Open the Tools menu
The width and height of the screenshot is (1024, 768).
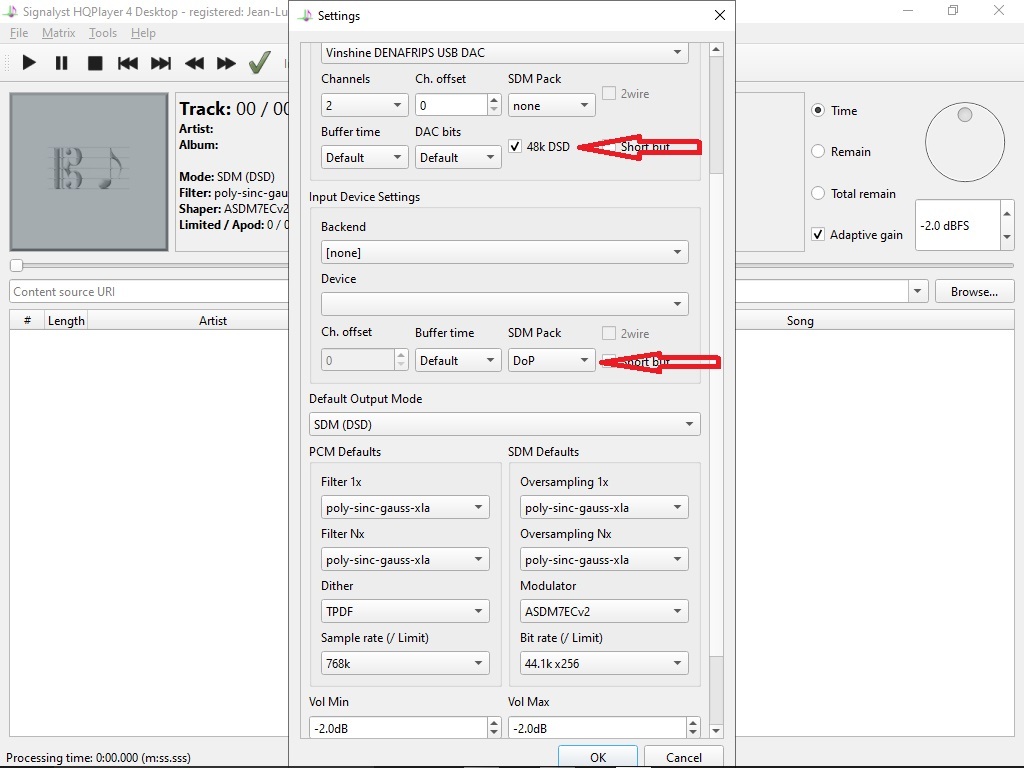point(103,33)
